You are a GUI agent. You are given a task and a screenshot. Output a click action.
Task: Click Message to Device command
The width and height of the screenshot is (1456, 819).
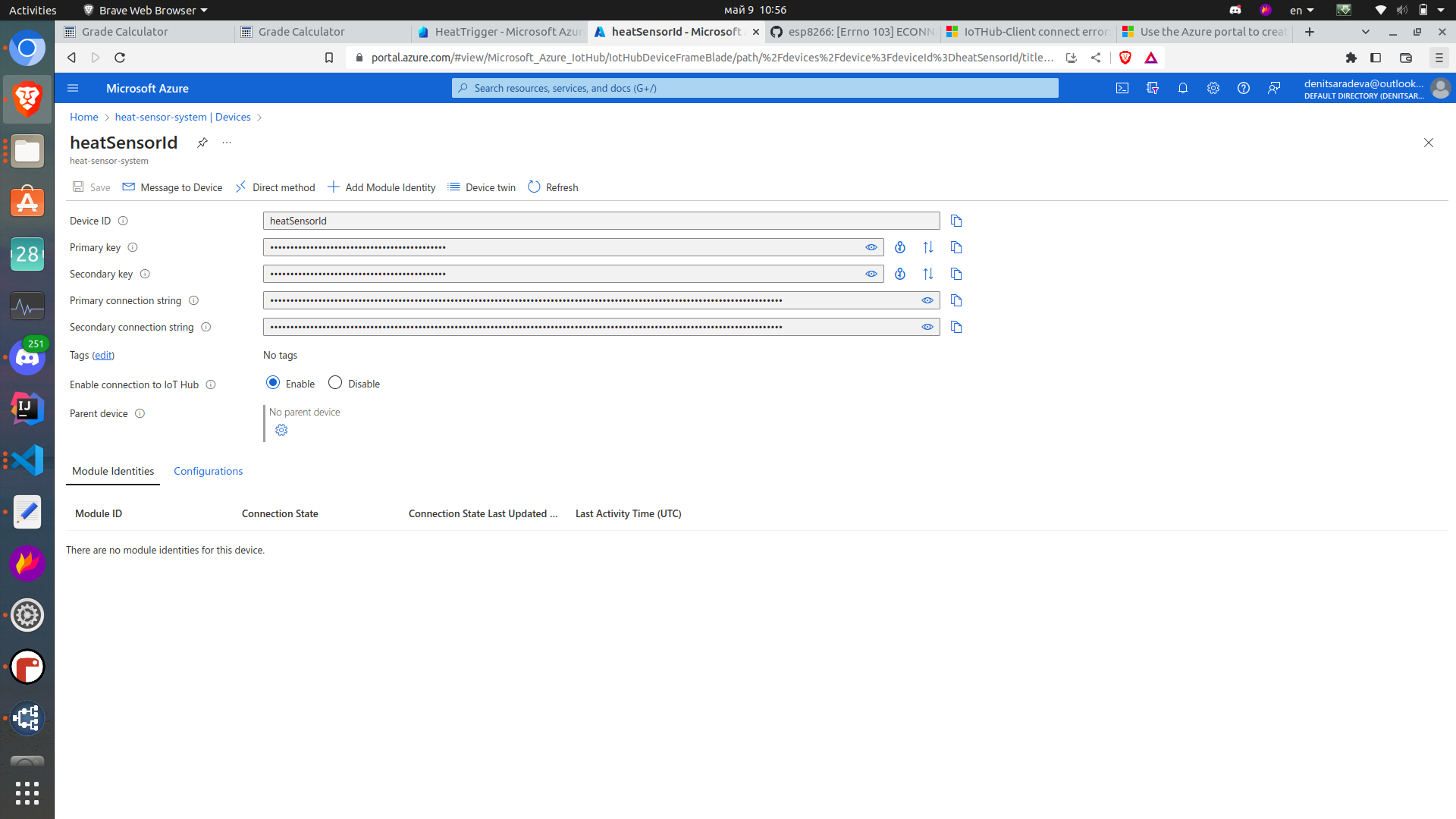click(x=173, y=187)
